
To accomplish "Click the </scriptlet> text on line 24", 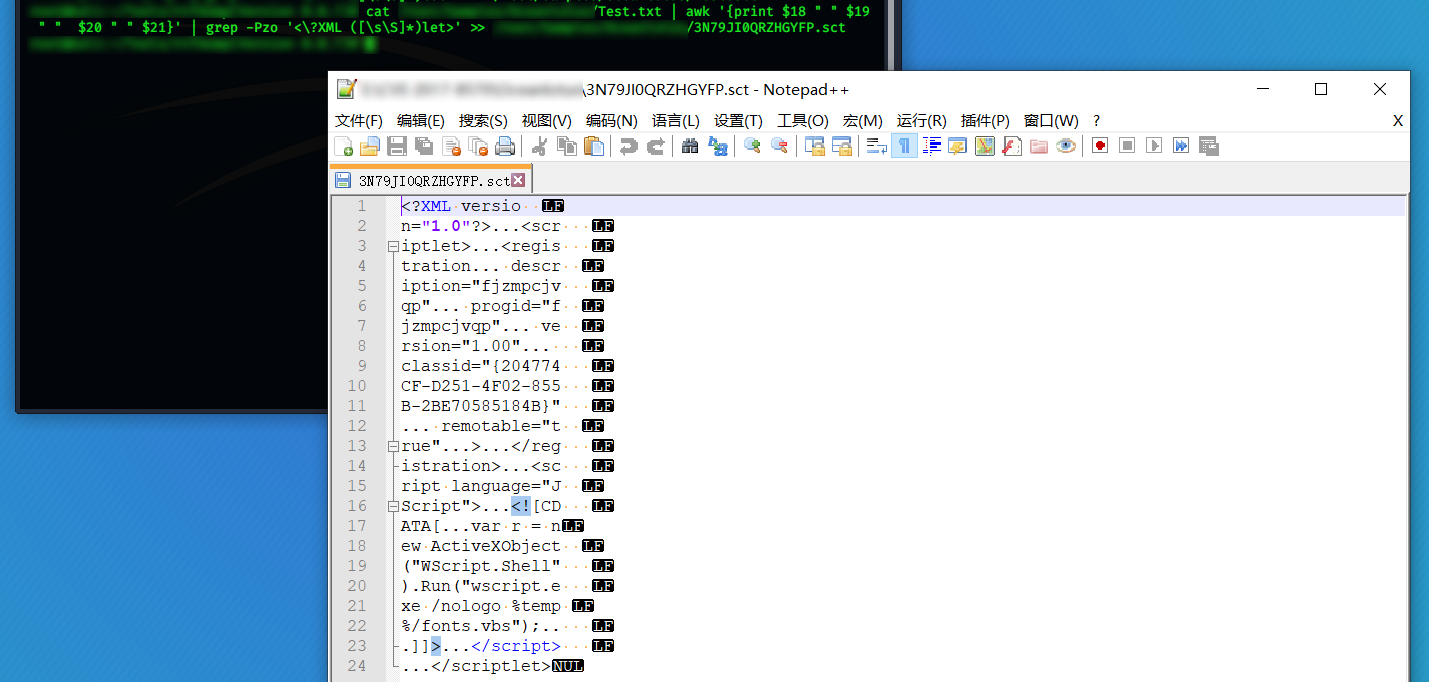I will tap(491, 666).
